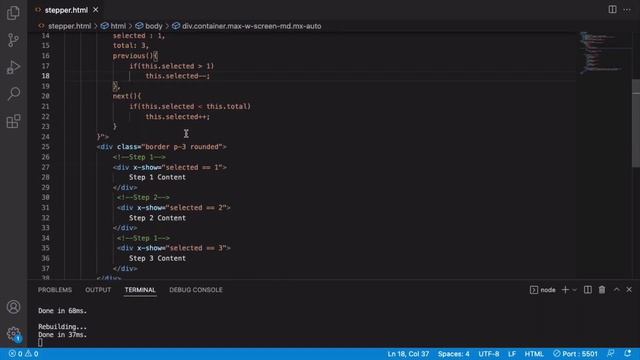Open notifications bell in status bar
This screenshot has height=360, width=640.
coord(628,354)
